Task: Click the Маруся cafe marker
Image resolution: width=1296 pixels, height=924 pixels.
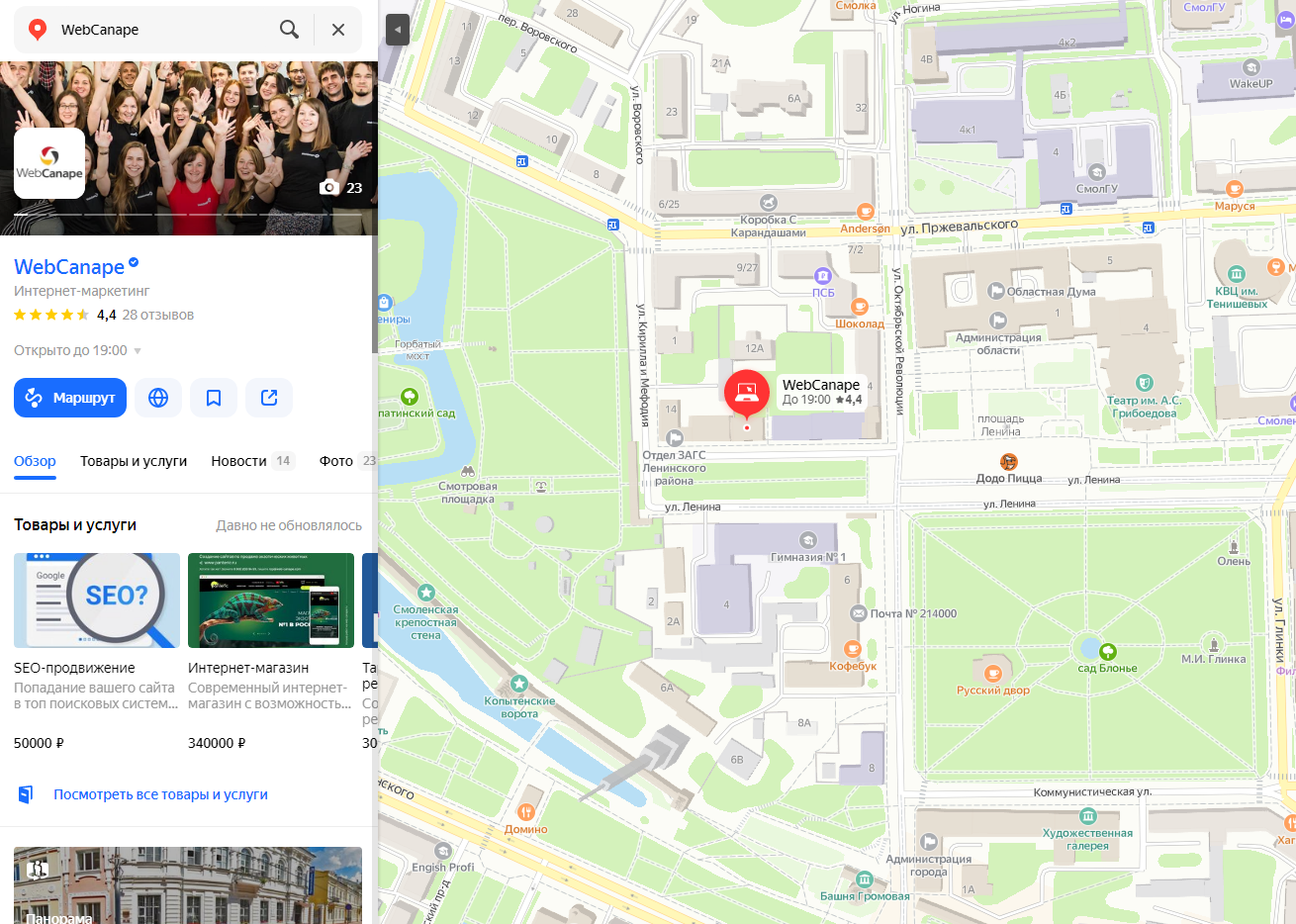Action: point(1235,189)
